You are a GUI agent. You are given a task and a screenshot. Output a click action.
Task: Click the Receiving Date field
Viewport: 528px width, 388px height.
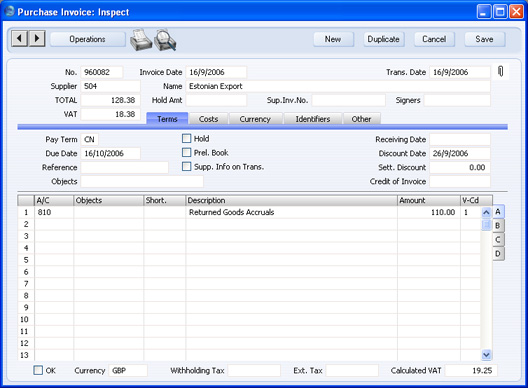point(460,139)
